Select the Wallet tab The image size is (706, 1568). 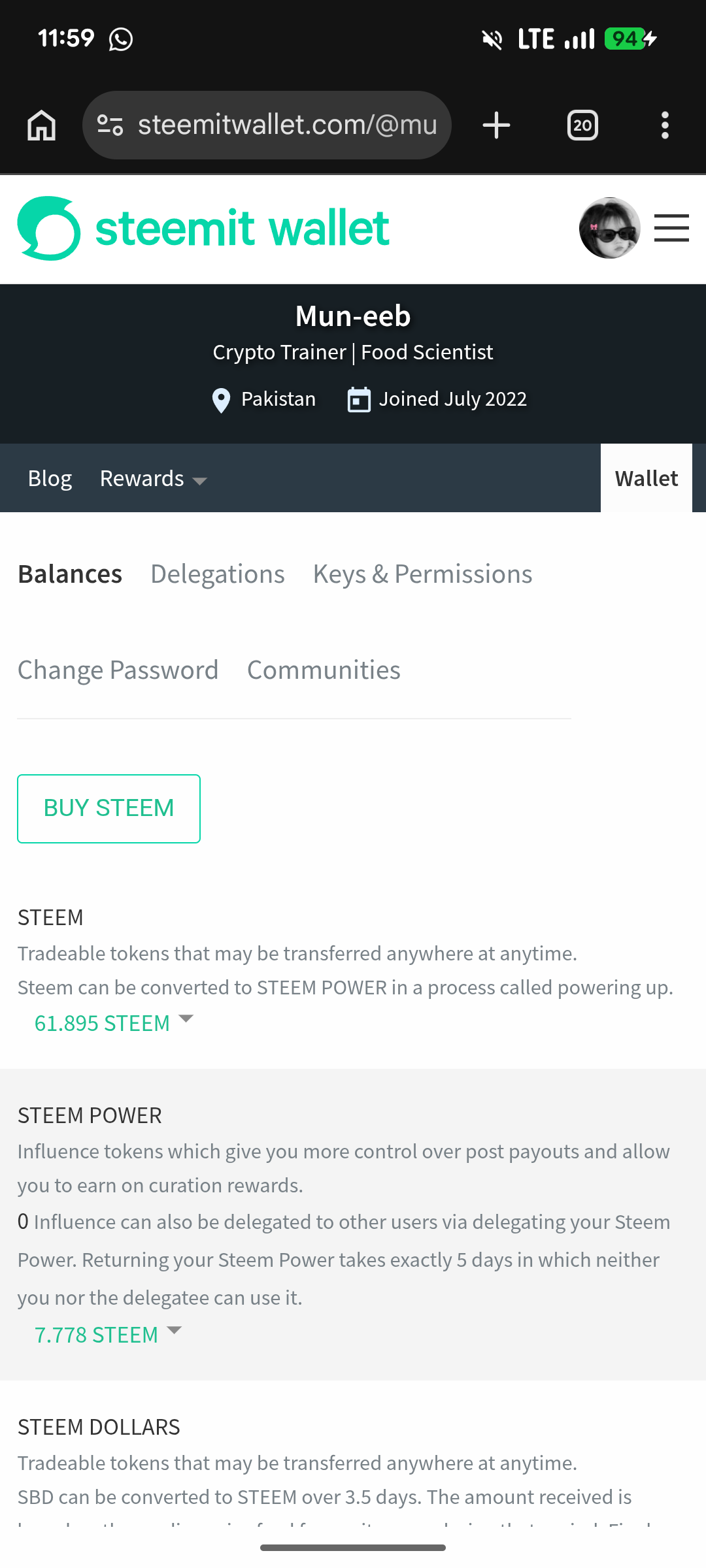click(x=647, y=478)
